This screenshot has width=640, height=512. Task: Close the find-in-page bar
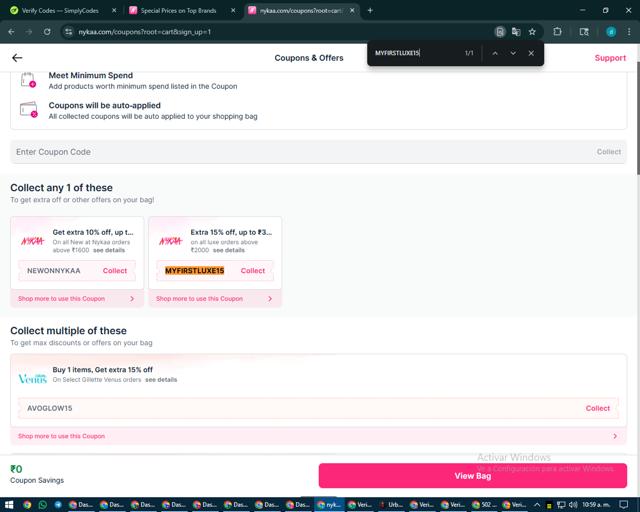pyautogui.click(x=531, y=53)
